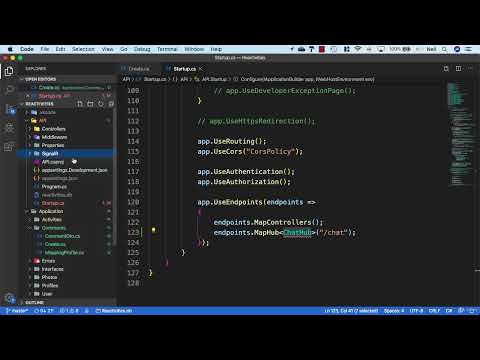This screenshot has height=360, width=480.
Task: Open CommentDto.cs in the Comments folder
Action: coord(62,236)
